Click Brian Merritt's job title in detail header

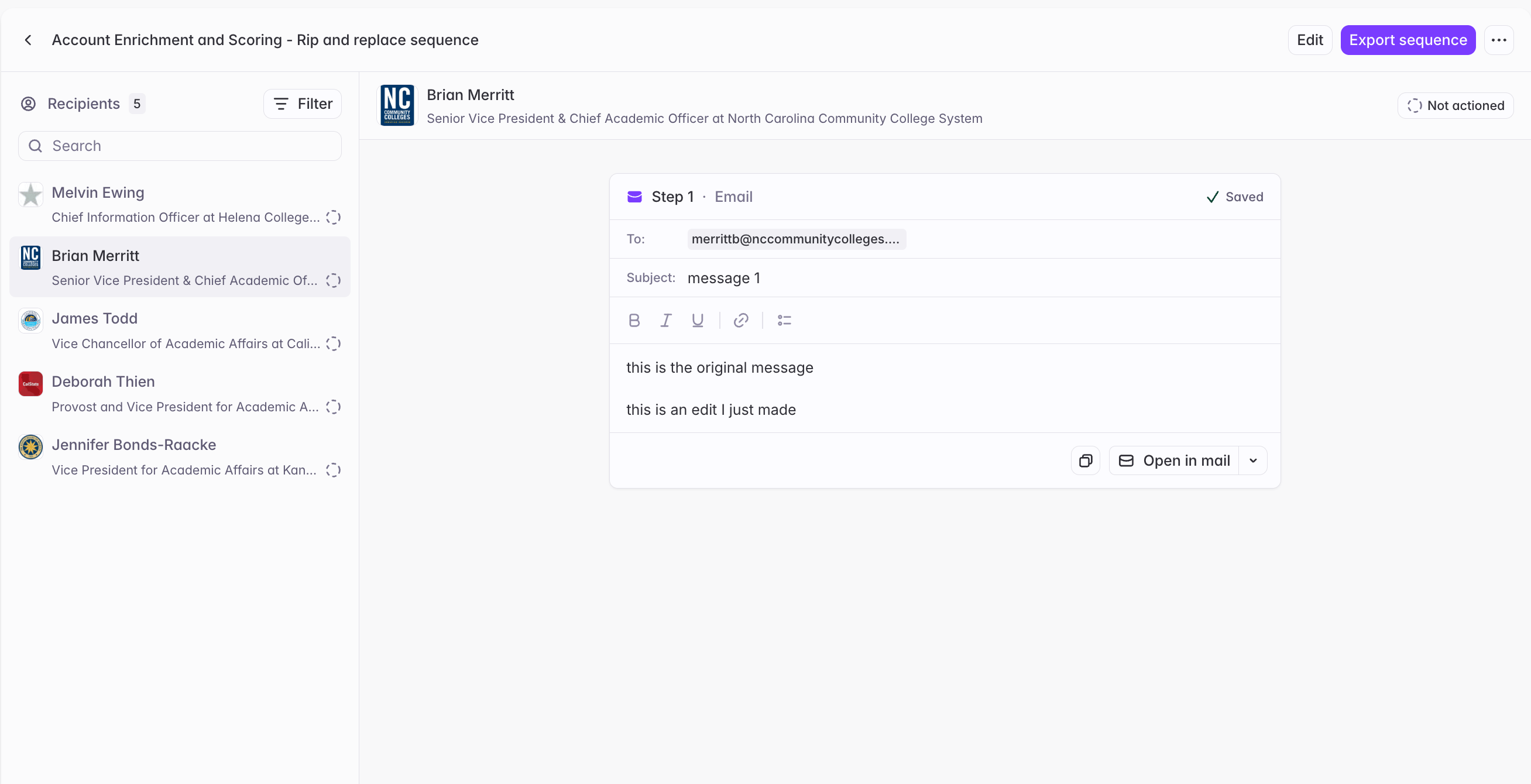tap(704, 118)
